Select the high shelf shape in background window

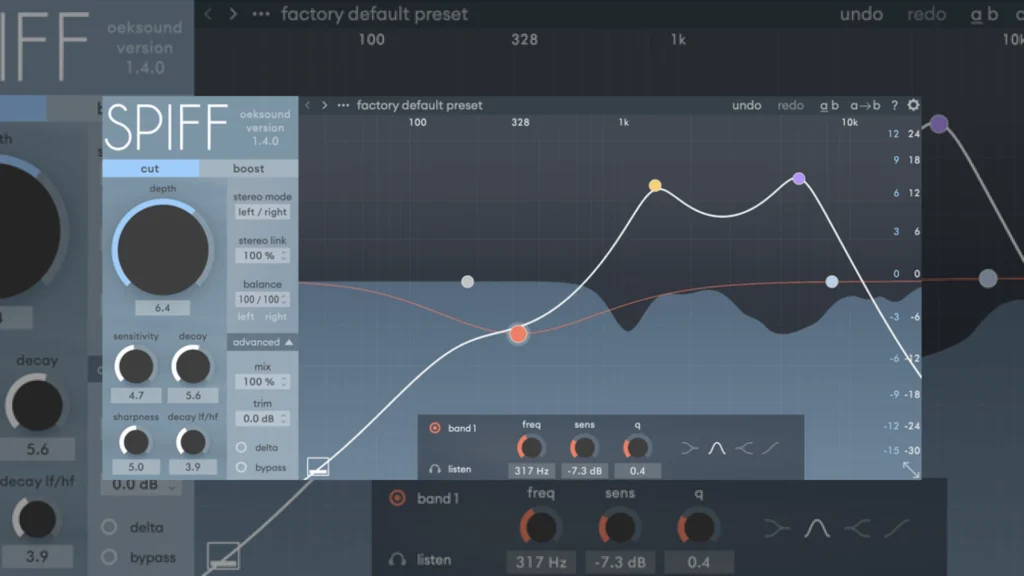tap(857, 528)
